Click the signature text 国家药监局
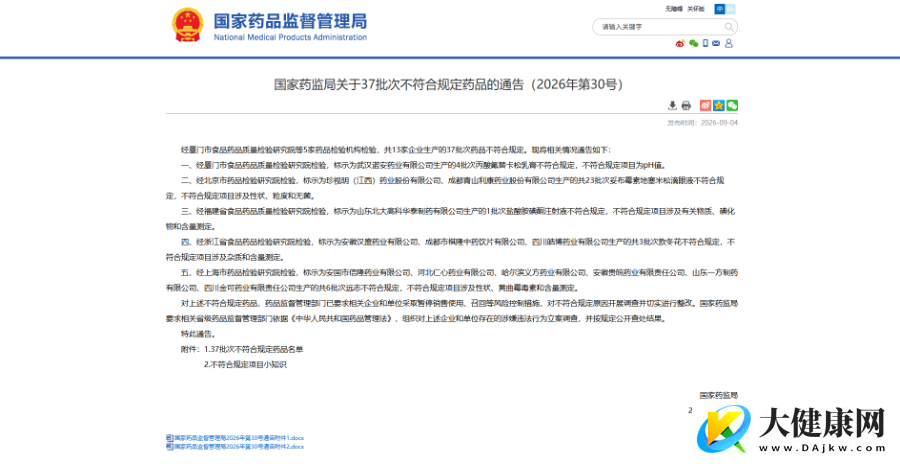The width and height of the screenshot is (900, 464). click(719, 395)
